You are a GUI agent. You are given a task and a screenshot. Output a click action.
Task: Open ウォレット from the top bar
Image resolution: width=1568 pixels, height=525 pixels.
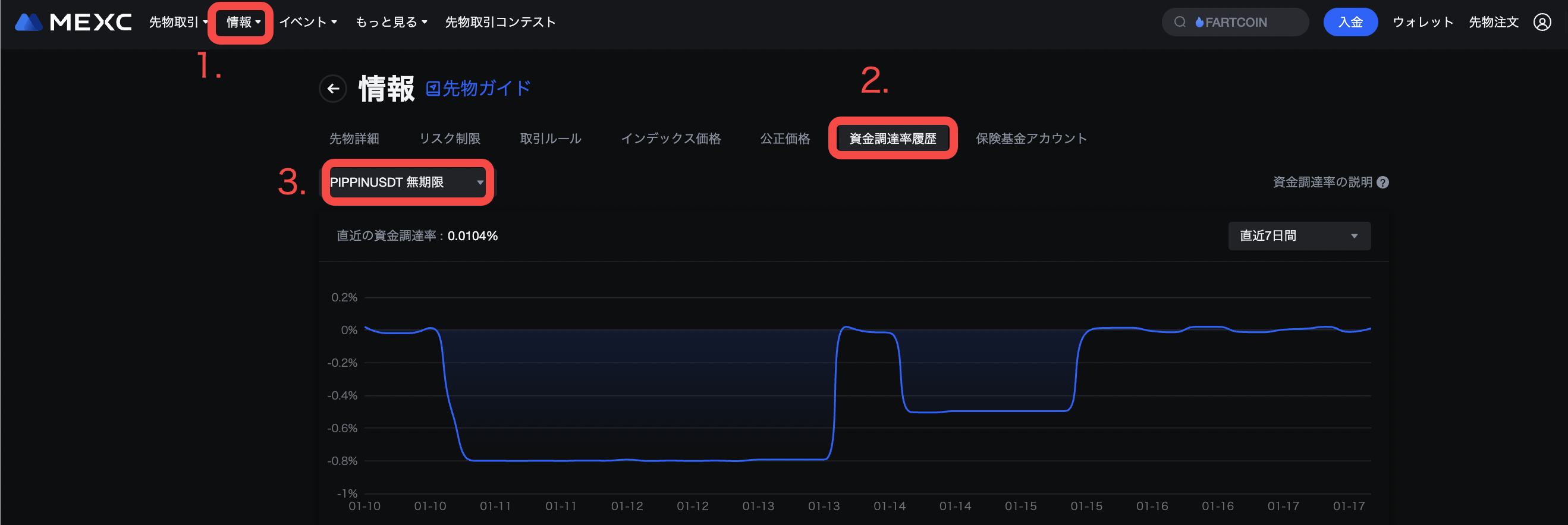(1422, 23)
